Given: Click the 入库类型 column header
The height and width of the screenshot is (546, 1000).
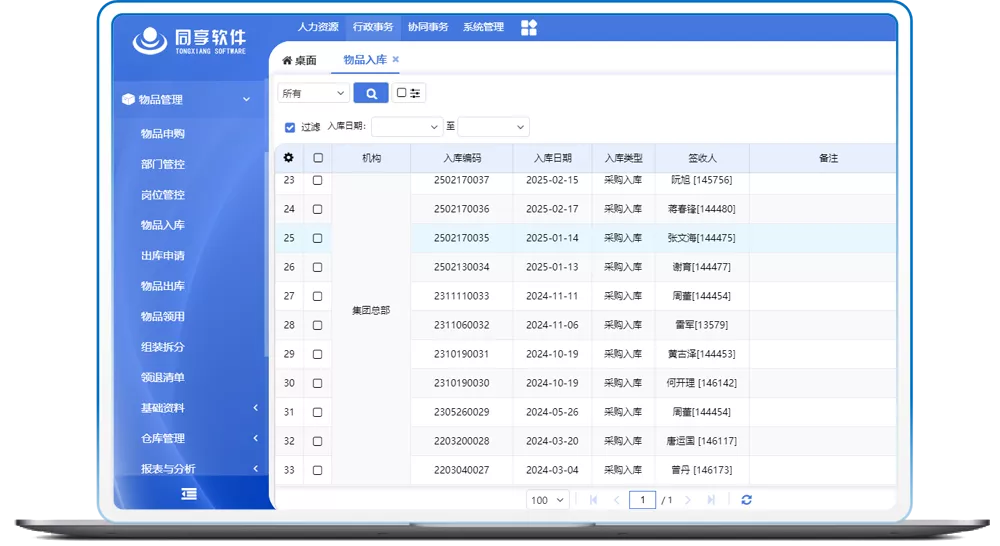Looking at the screenshot, I should pos(623,158).
